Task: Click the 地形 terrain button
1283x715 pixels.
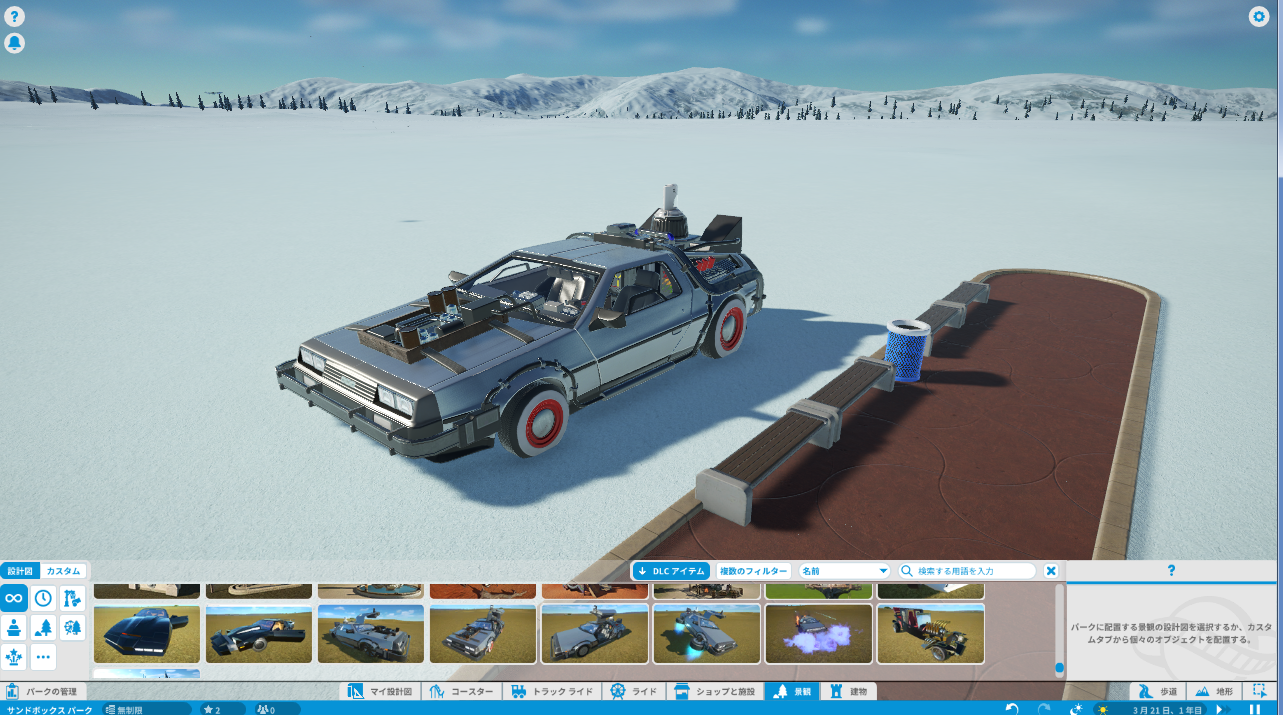Action: coord(1214,691)
